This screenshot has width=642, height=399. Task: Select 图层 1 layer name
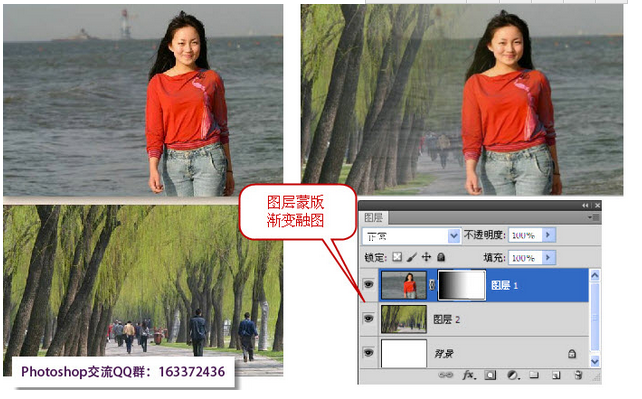(x=504, y=285)
